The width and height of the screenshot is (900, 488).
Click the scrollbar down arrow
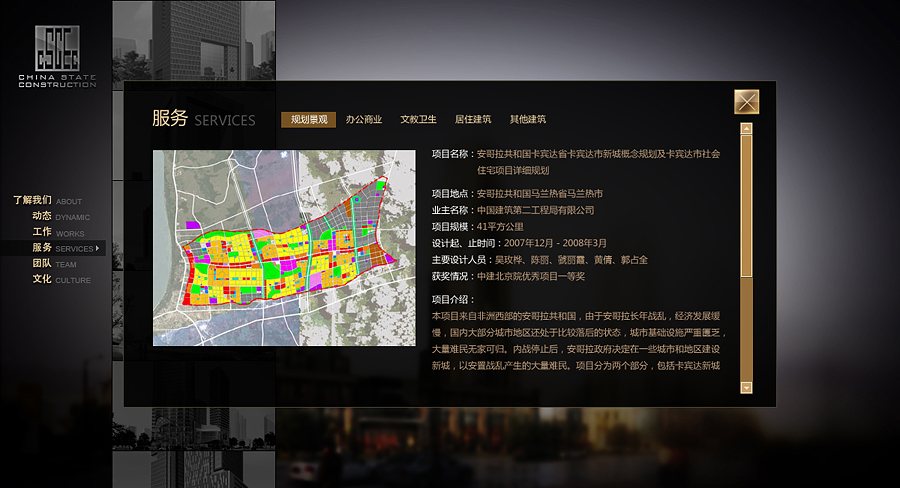[746, 386]
